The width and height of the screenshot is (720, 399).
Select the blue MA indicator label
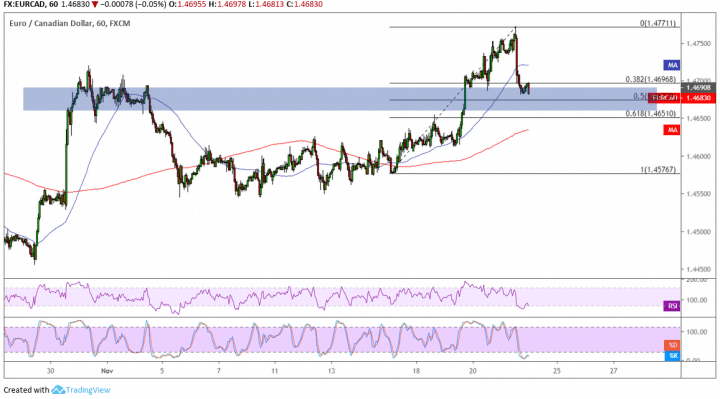(x=673, y=65)
